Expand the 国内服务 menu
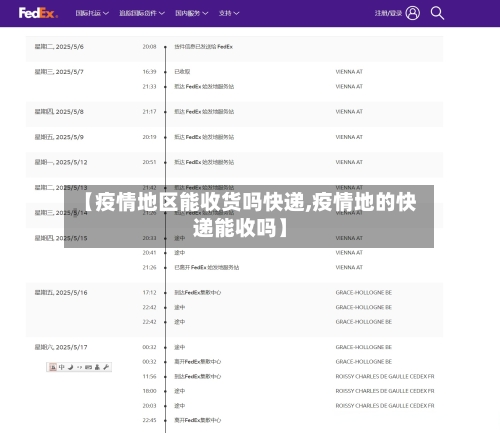The image size is (500, 433). click(192, 13)
